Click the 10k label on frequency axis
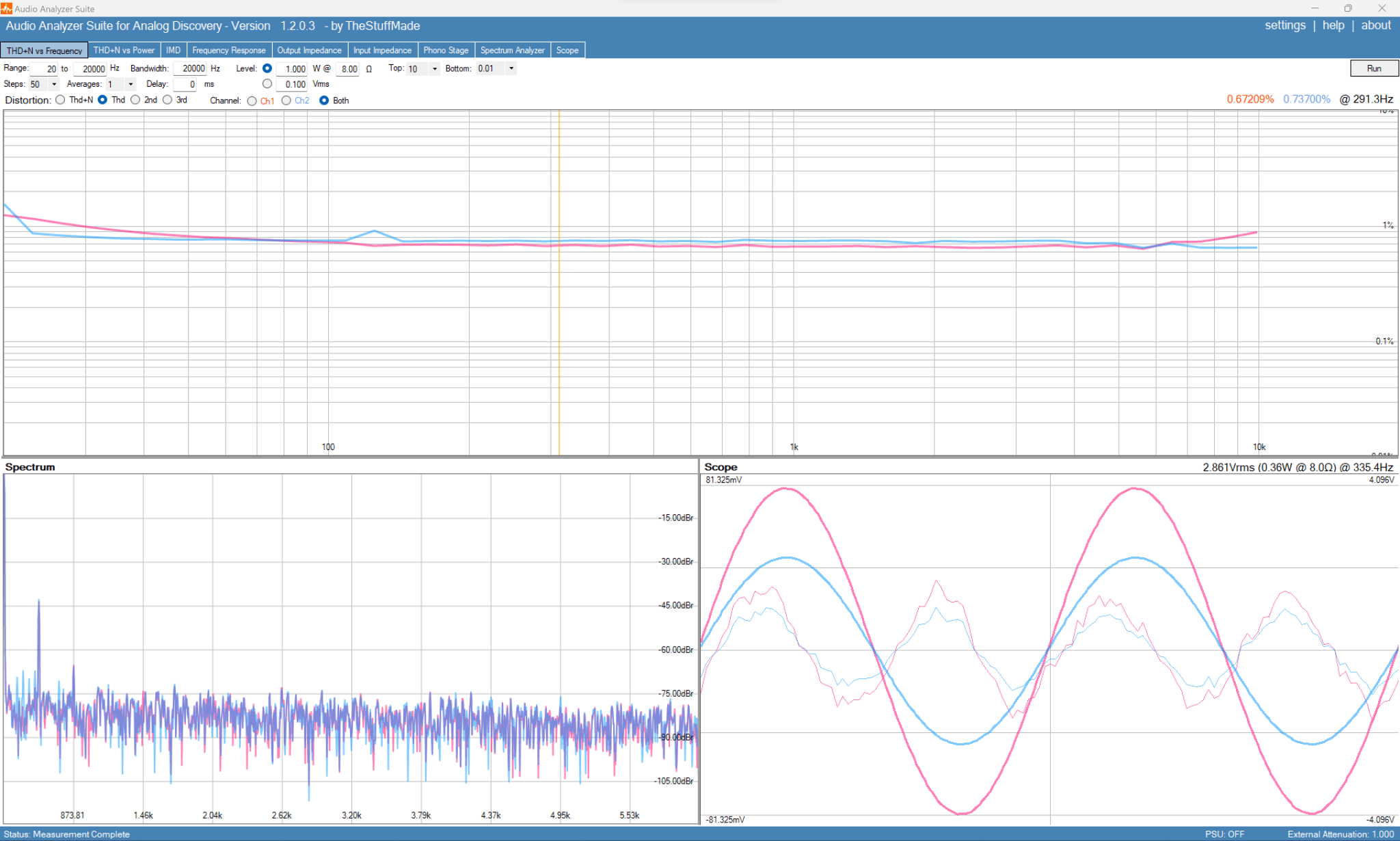The height and width of the screenshot is (841, 1400). (1259, 447)
